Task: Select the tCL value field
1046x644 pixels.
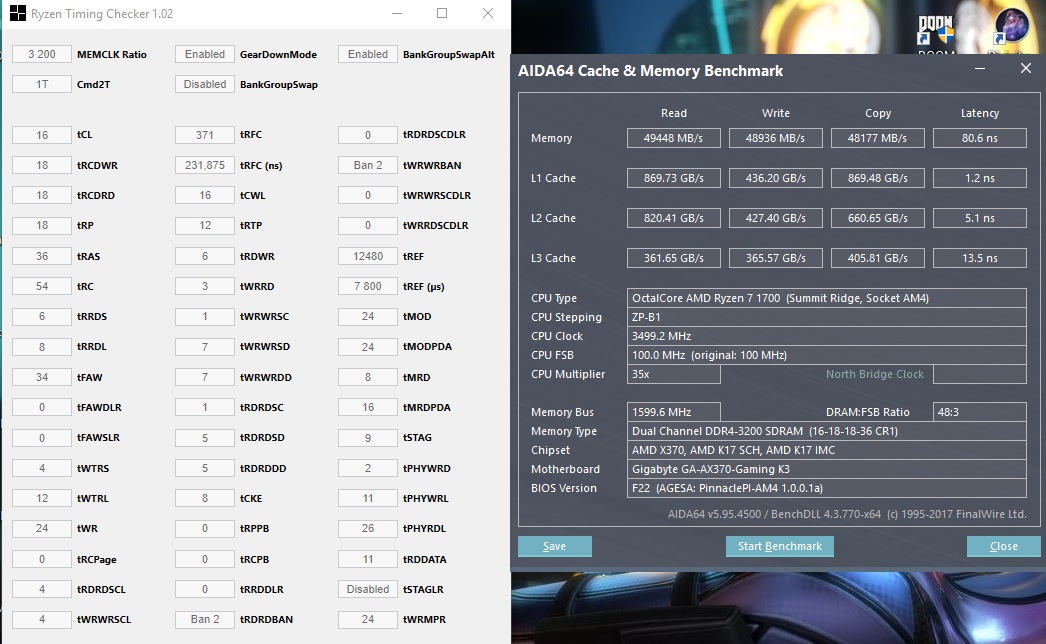Action: (42, 135)
